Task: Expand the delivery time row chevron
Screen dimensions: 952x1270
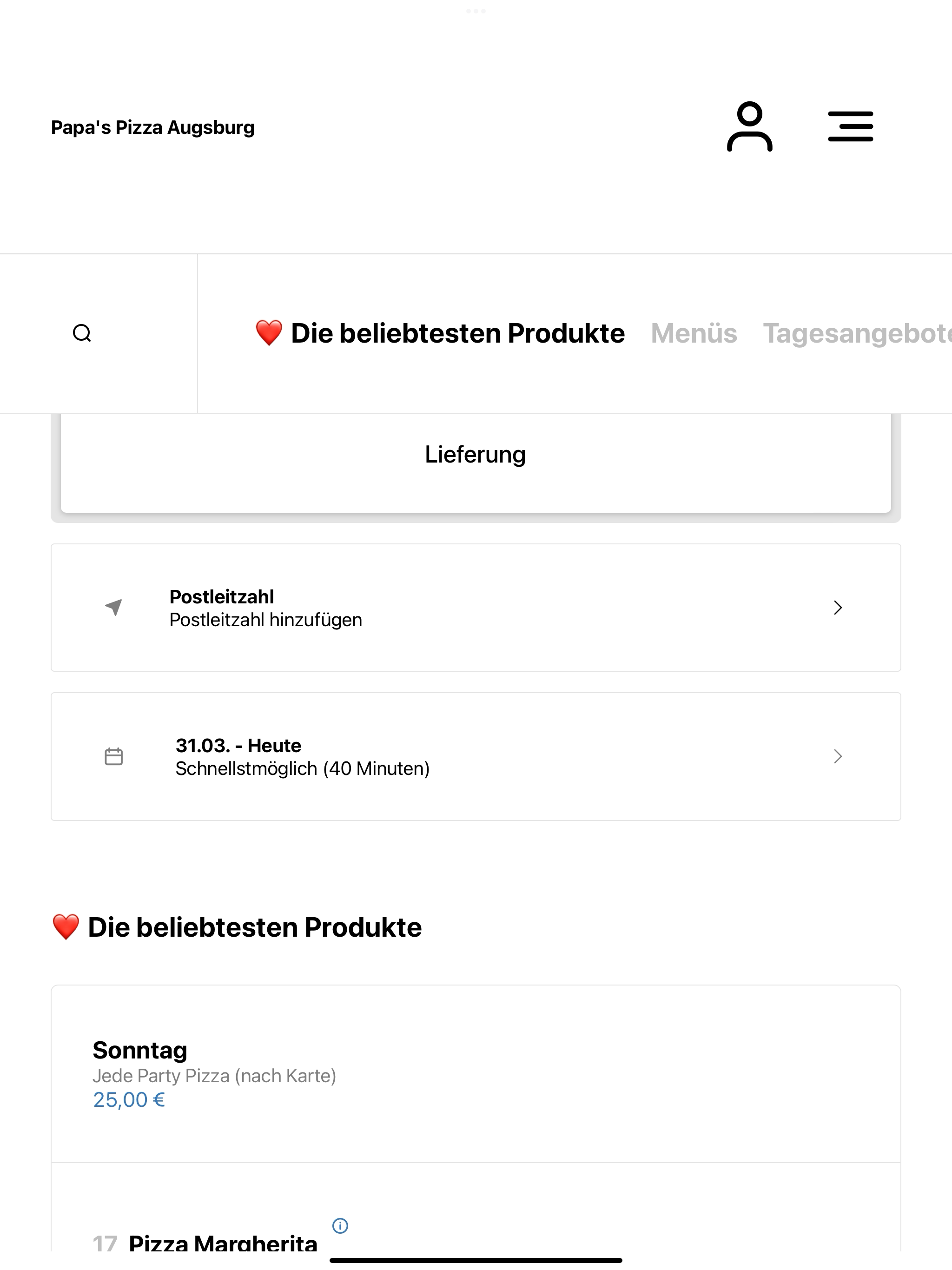Action: (838, 756)
